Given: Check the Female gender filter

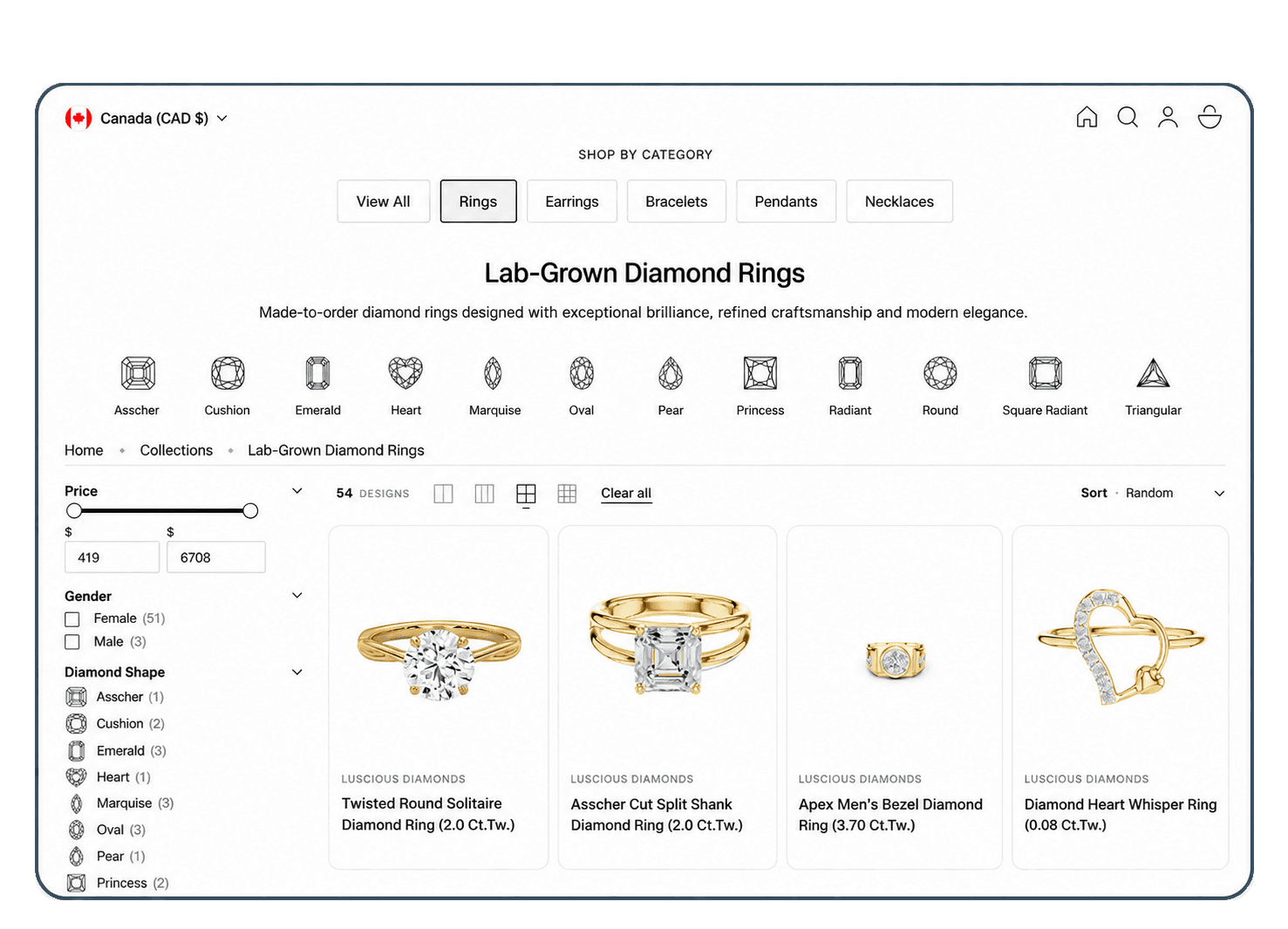Looking at the screenshot, I should 72,618.
